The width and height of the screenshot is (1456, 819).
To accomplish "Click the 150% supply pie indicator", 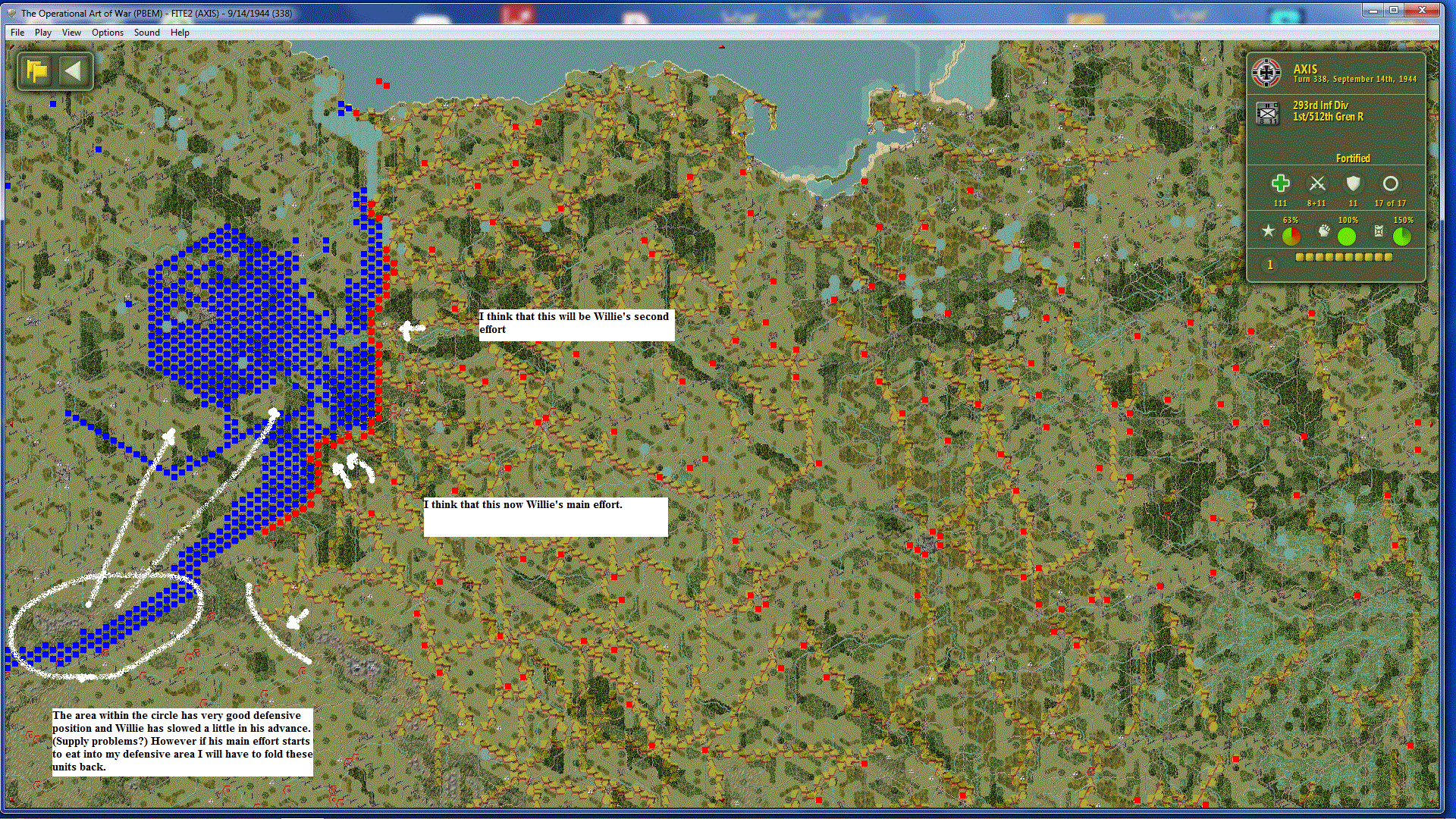I will [x=1402, y=237].
